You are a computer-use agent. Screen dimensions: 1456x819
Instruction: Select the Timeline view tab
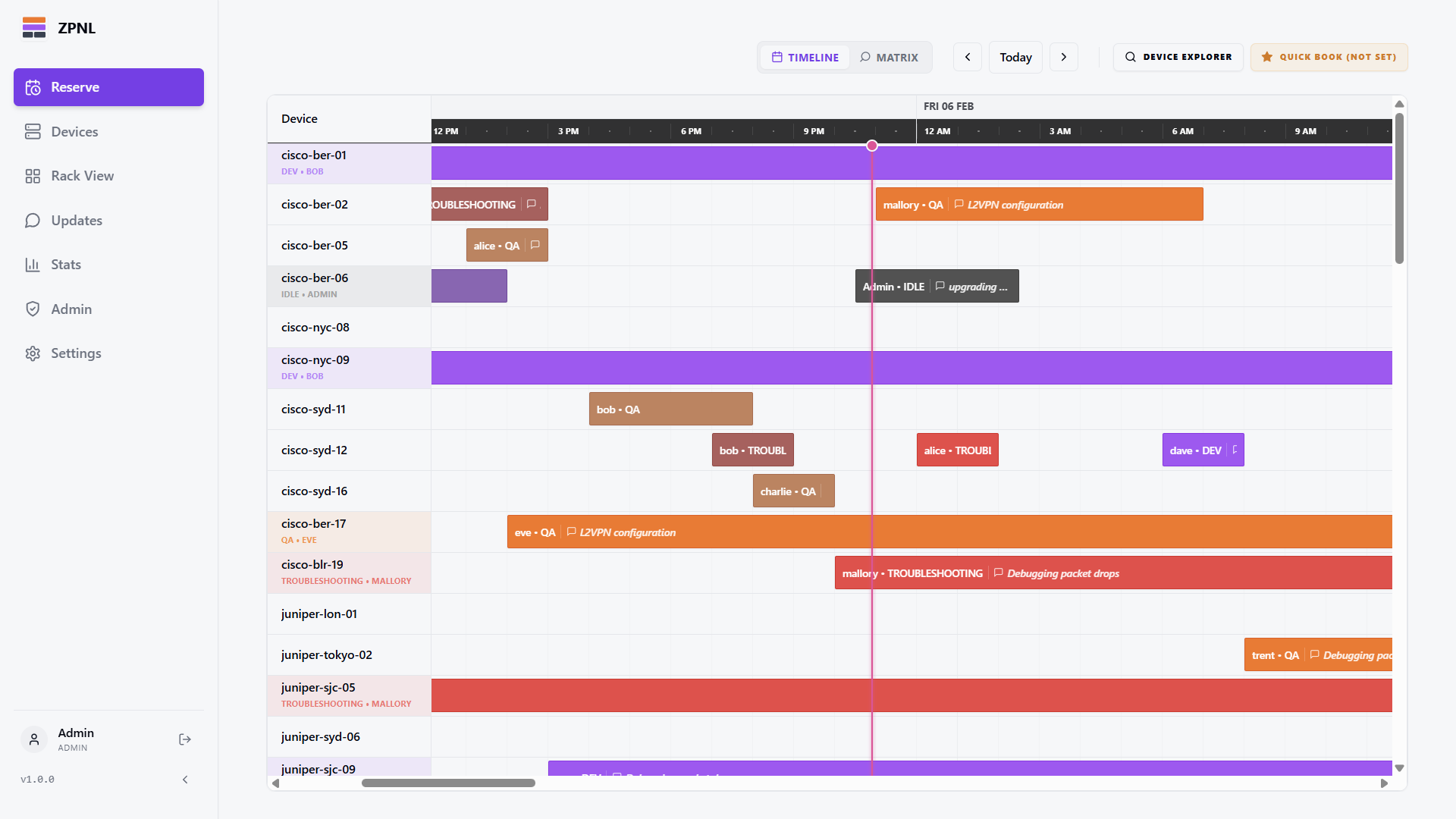[x=805, y=57]
